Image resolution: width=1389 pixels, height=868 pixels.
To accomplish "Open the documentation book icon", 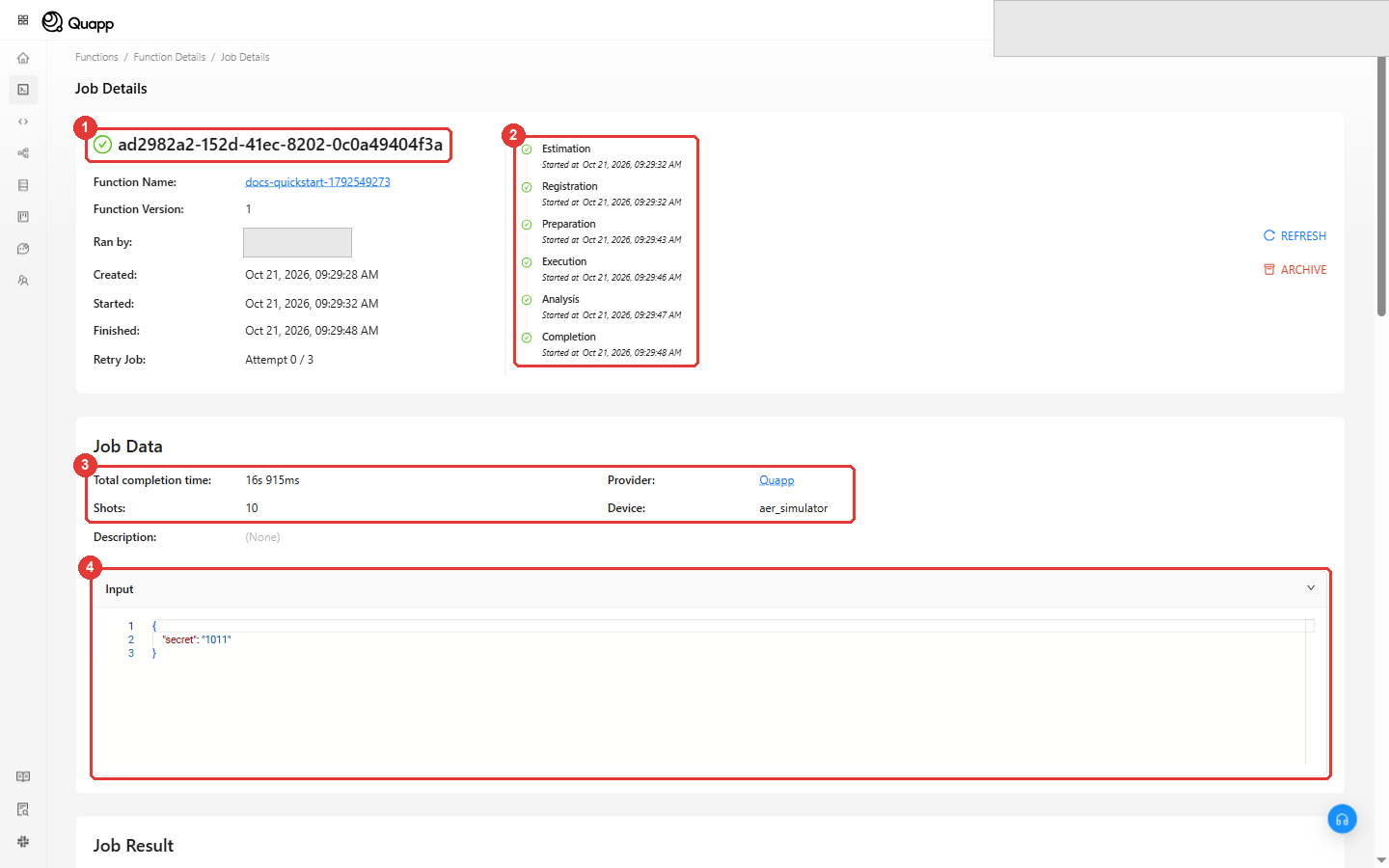I will [23, 776].
